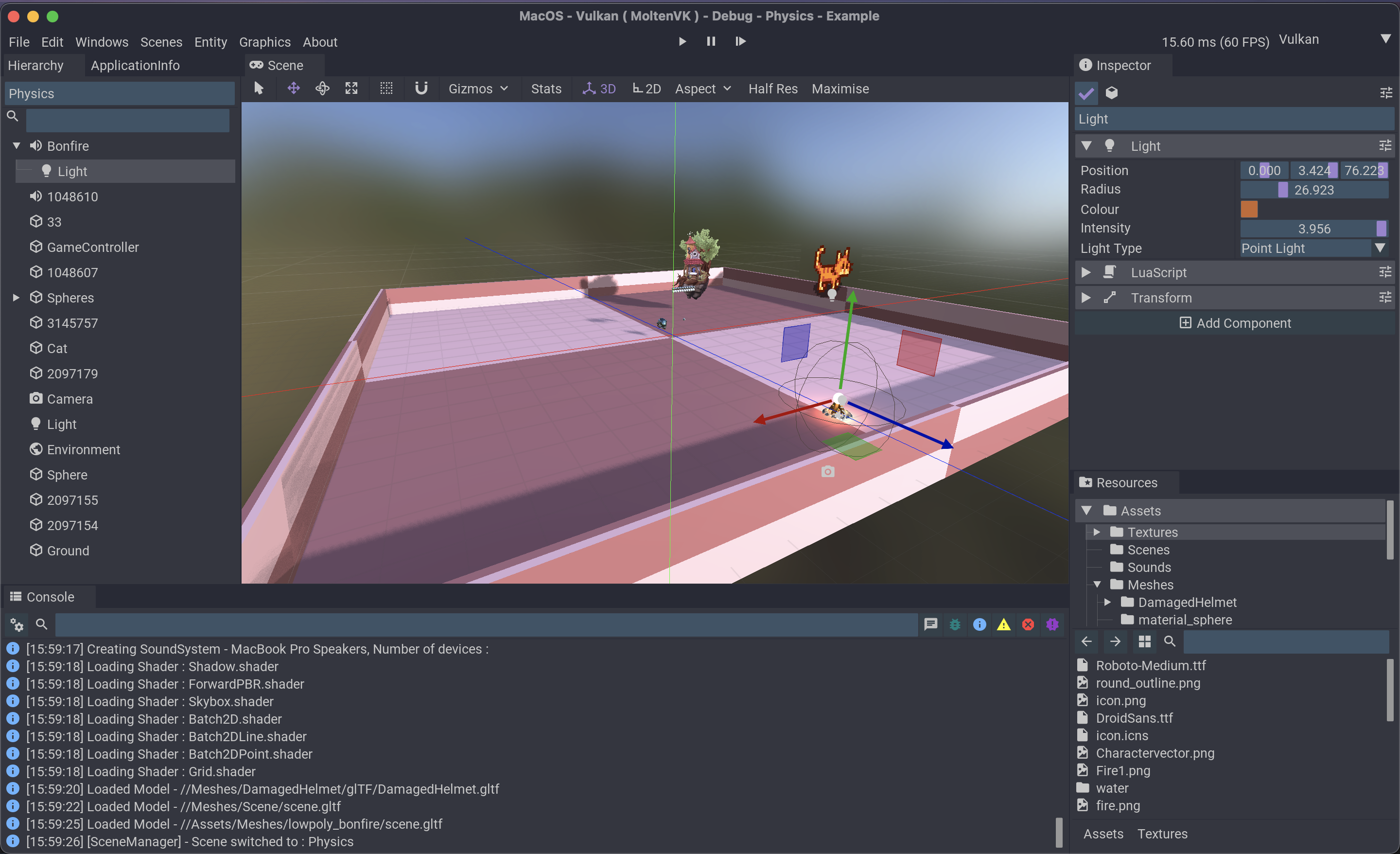The image size is (1400, 854).
Task: Select the cursor select tool
Action: pyautogui.click(x=259, y=88)
